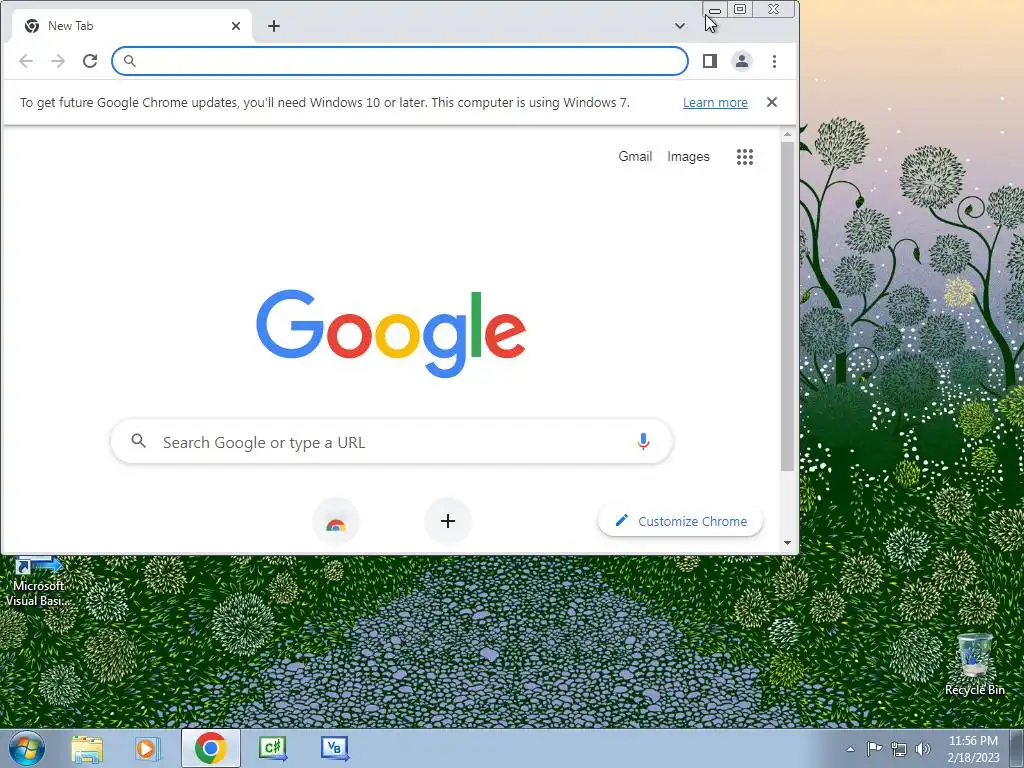Screen dimensions: 1024x768
Task: Click the browser back arrow
Action: 26,61
